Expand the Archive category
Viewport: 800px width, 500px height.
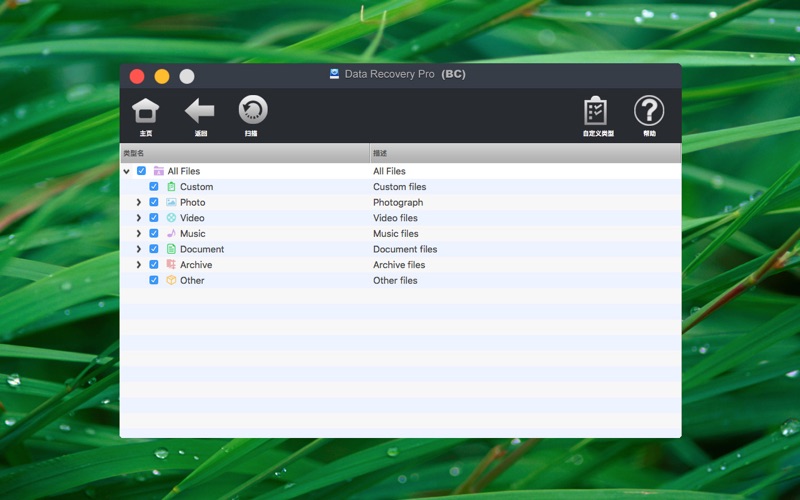coord(139,265)
